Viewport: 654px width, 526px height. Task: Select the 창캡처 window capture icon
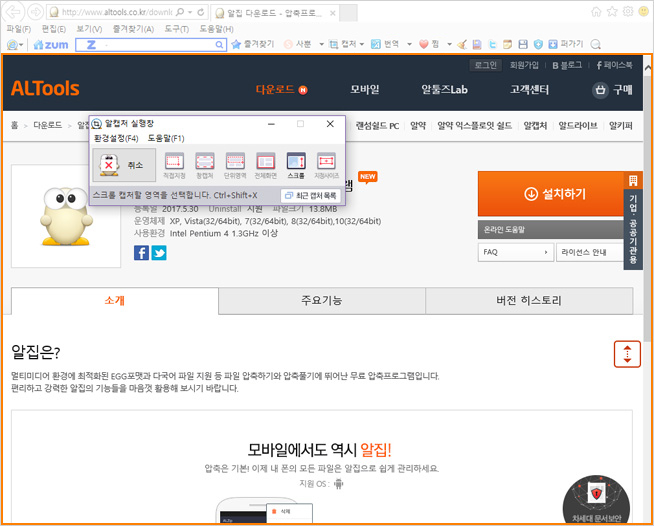coord(205,166)
